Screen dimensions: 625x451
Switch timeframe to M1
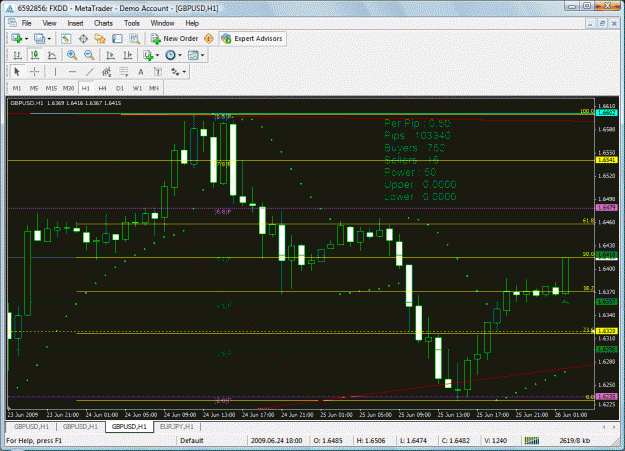click(x=17, y=89)
